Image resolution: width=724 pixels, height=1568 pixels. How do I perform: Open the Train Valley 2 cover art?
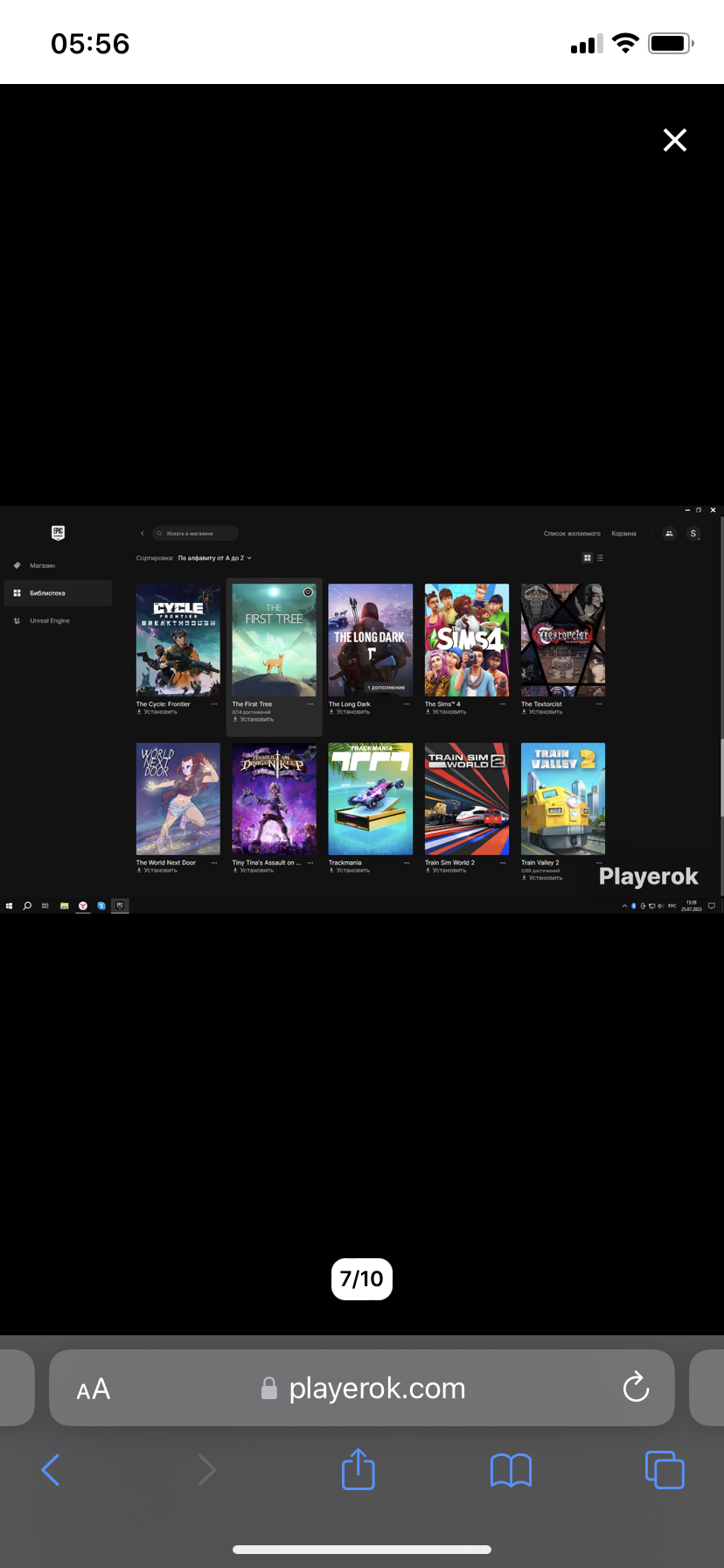tap(563, 799)
